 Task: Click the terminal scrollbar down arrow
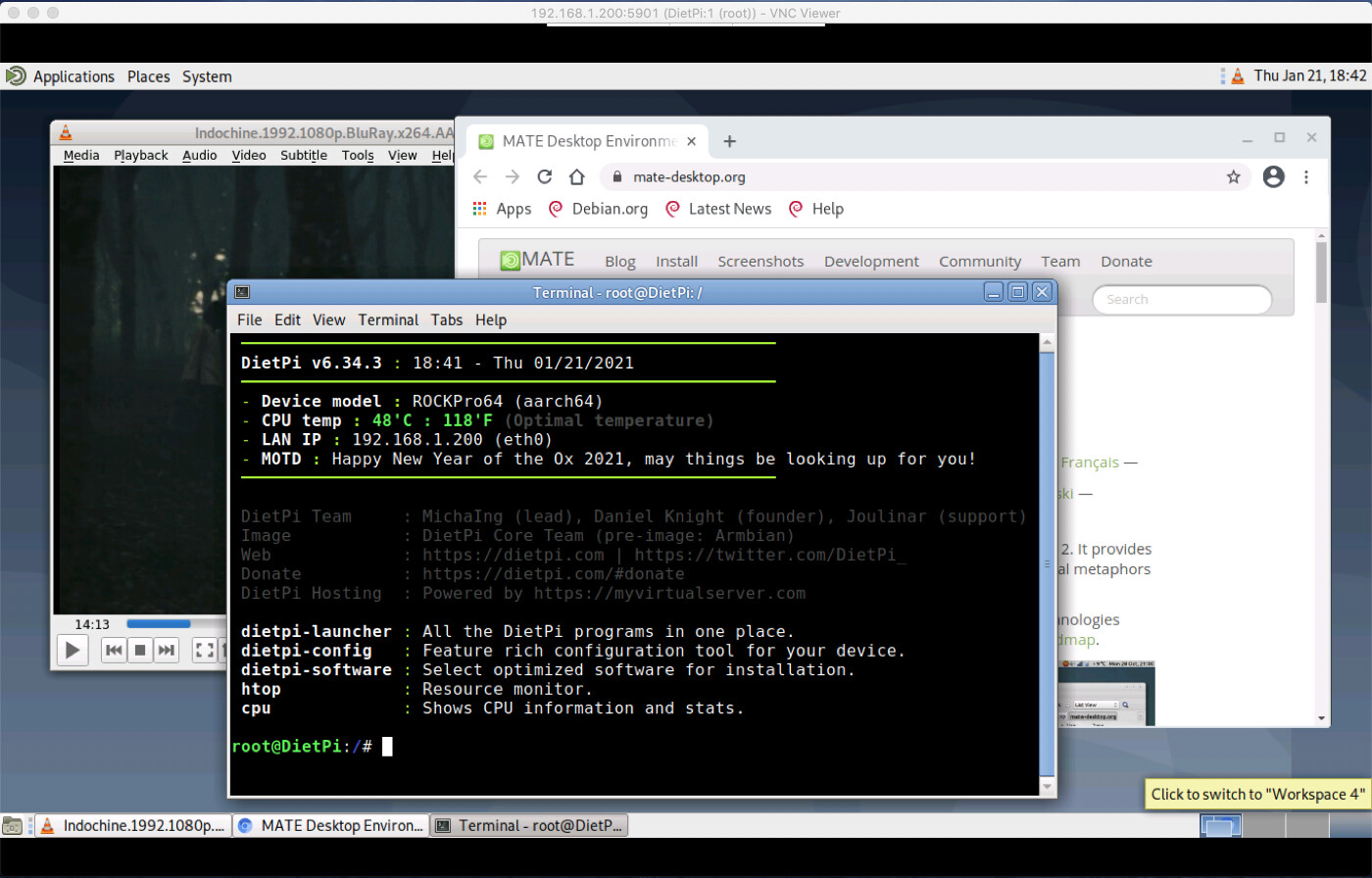click(x=1047, y=787)
